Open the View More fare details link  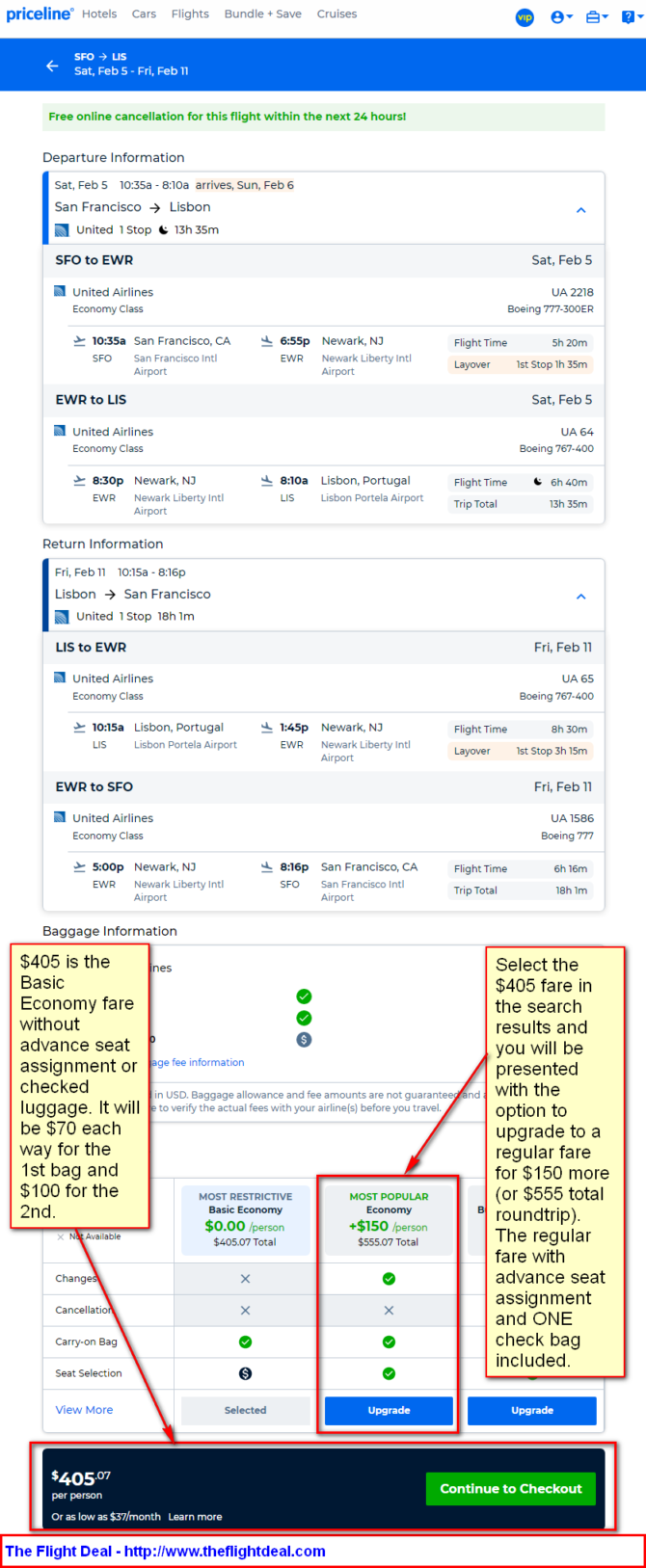click(x=84, y=1410)
